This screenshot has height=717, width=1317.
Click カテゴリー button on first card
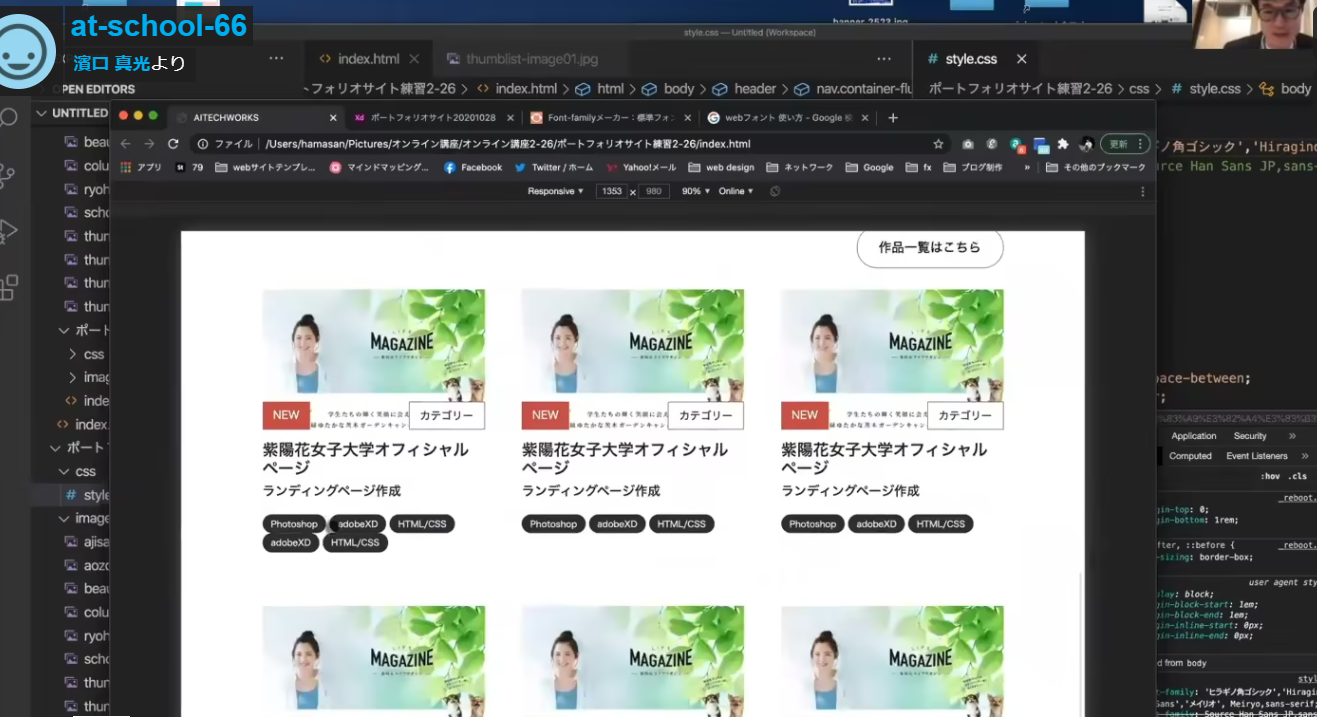[446, 415]
